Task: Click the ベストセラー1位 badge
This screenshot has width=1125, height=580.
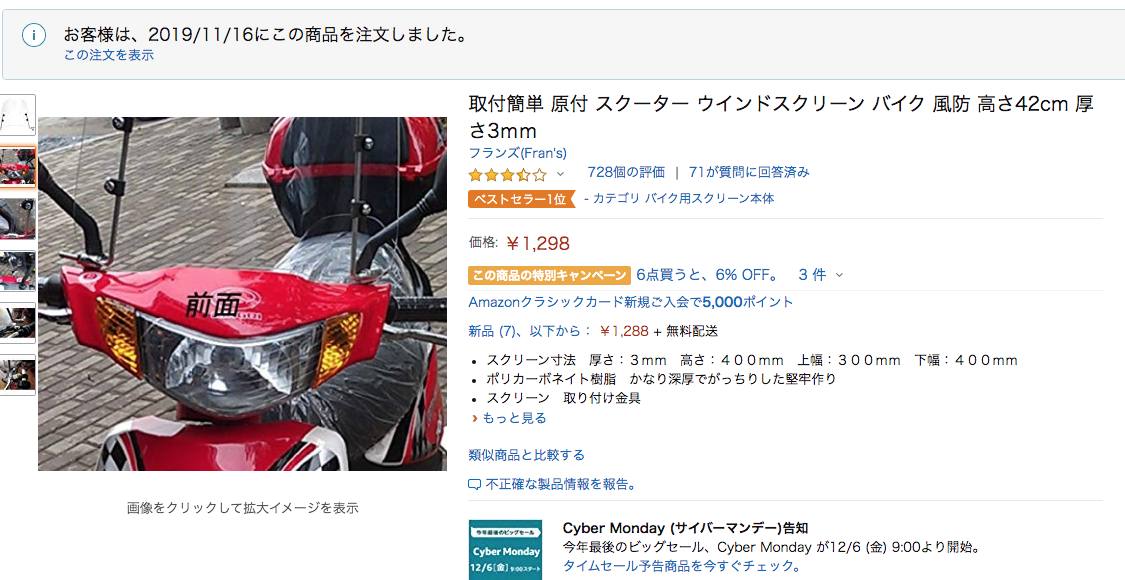Action: click(x=522, y=199)
